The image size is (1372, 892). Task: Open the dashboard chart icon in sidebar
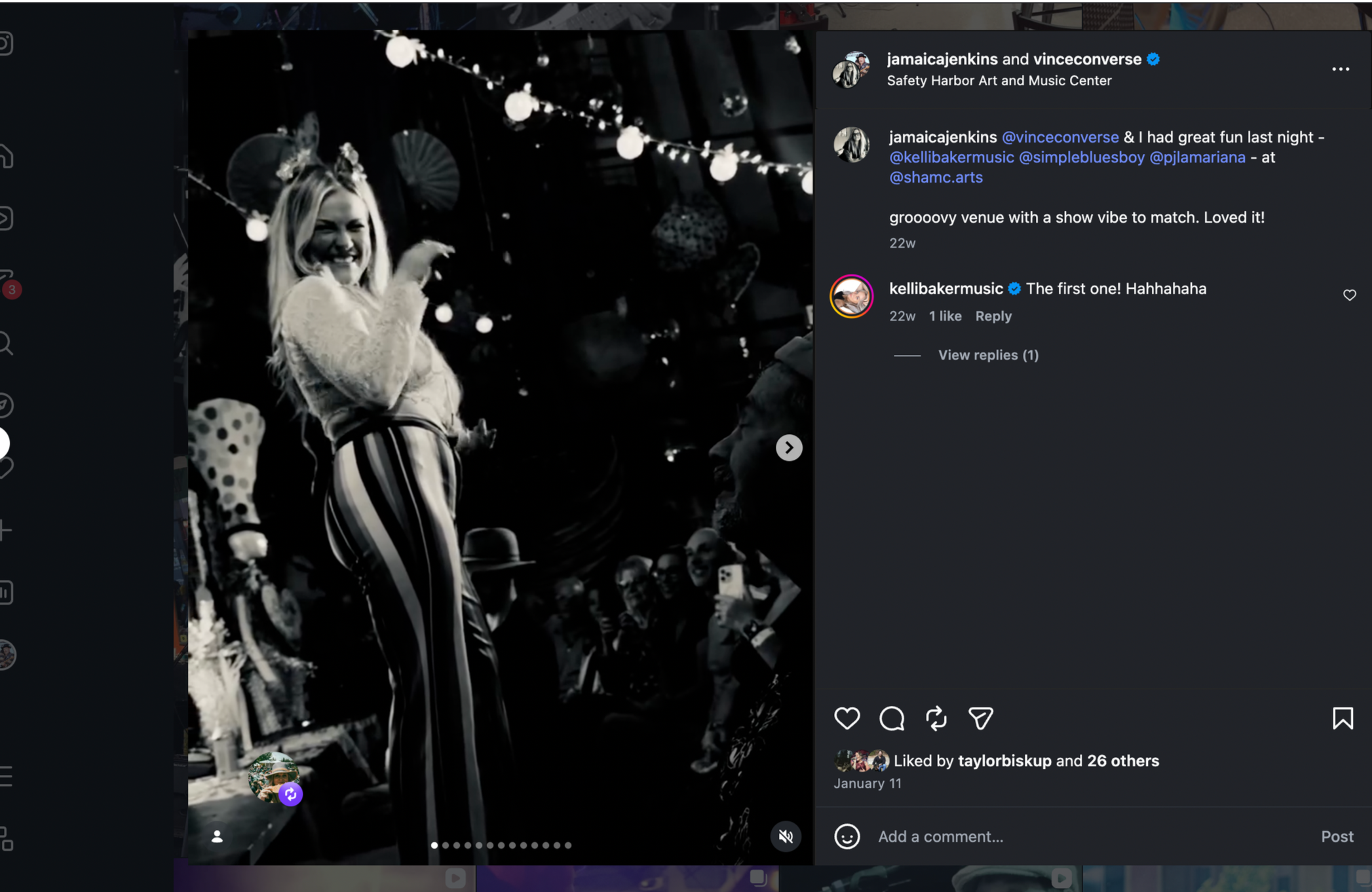tap(6, 592)
